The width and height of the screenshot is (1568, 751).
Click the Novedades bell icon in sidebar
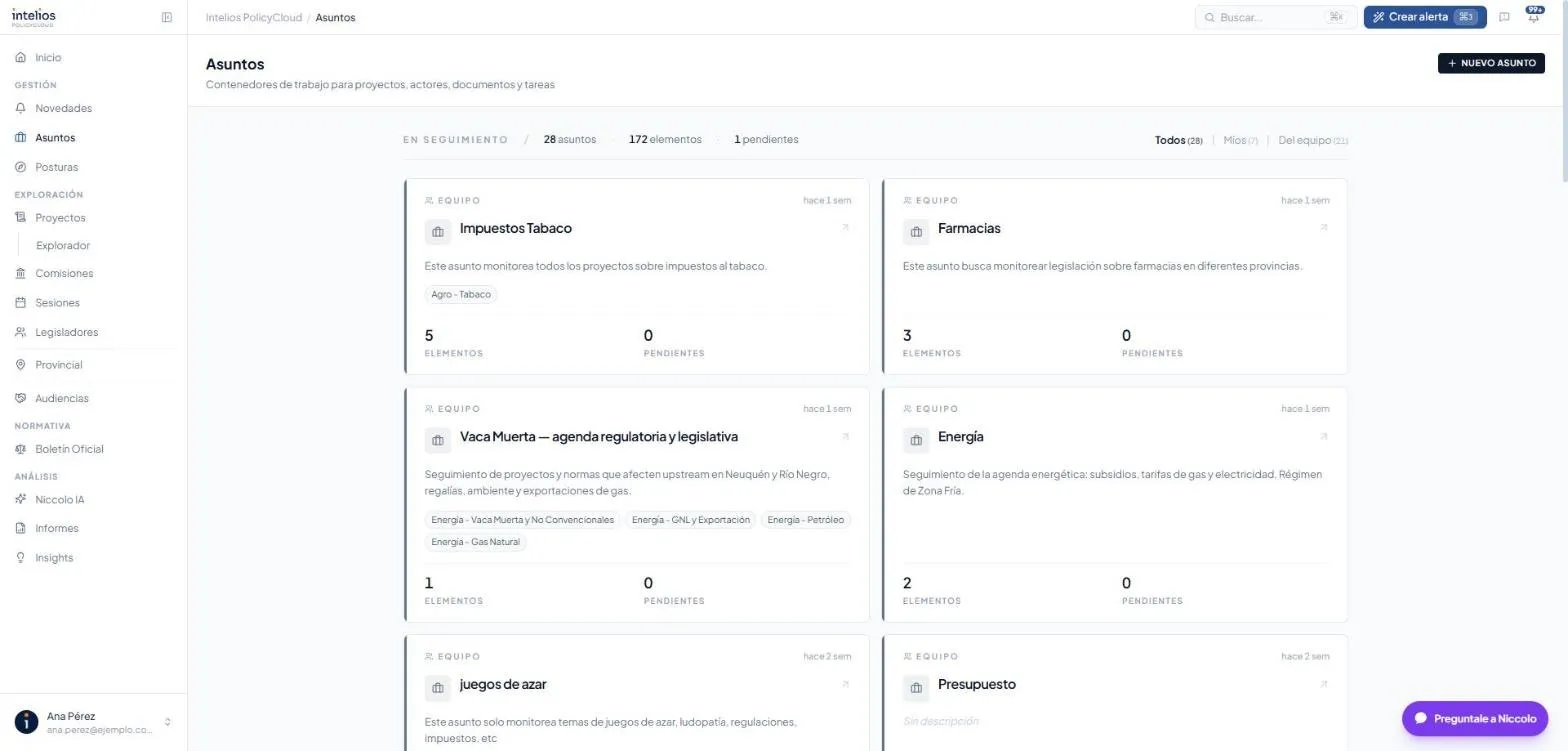click(21, 108)
